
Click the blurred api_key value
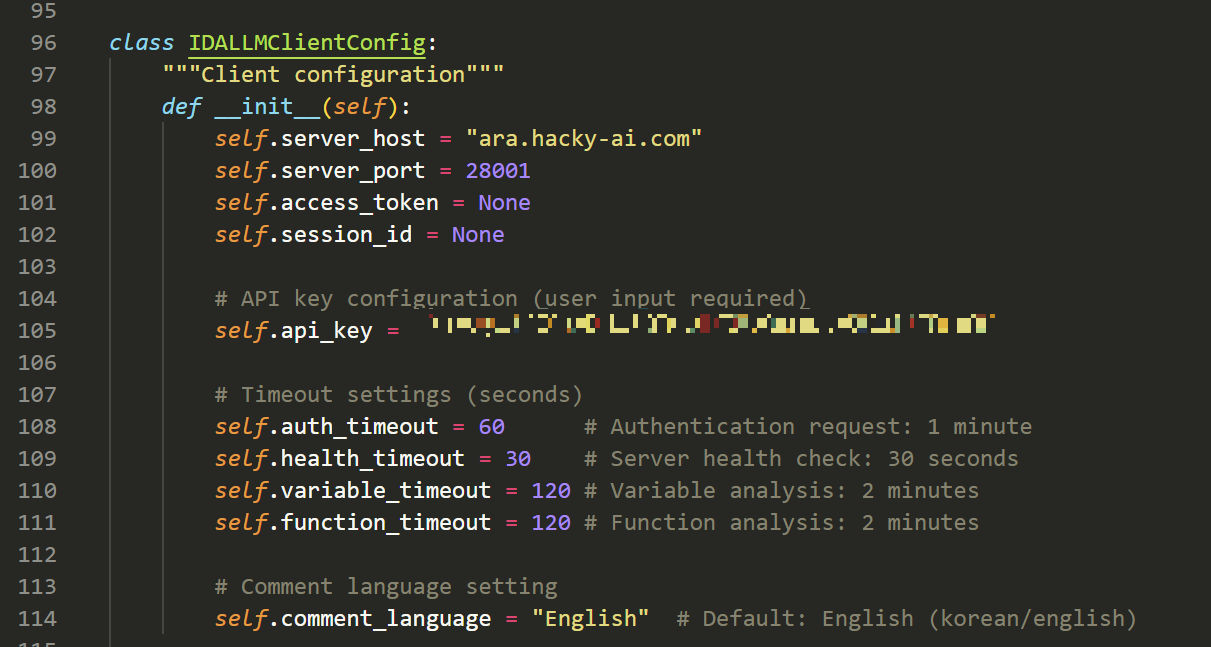(x=710, y=325)
